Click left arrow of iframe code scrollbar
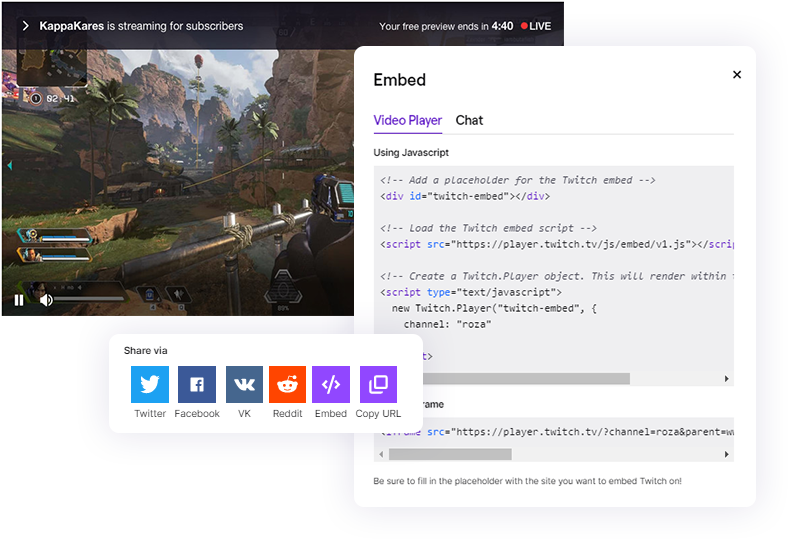 pos(381,454)
